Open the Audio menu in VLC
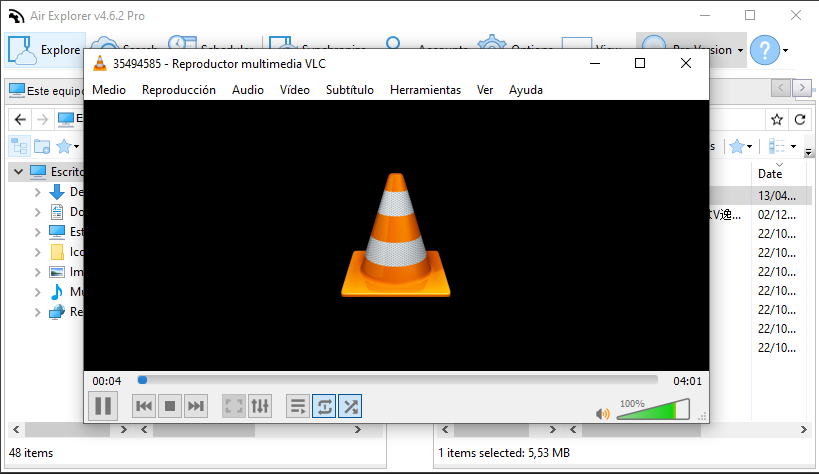Screen dimensions: 819x474 point(248,90)
